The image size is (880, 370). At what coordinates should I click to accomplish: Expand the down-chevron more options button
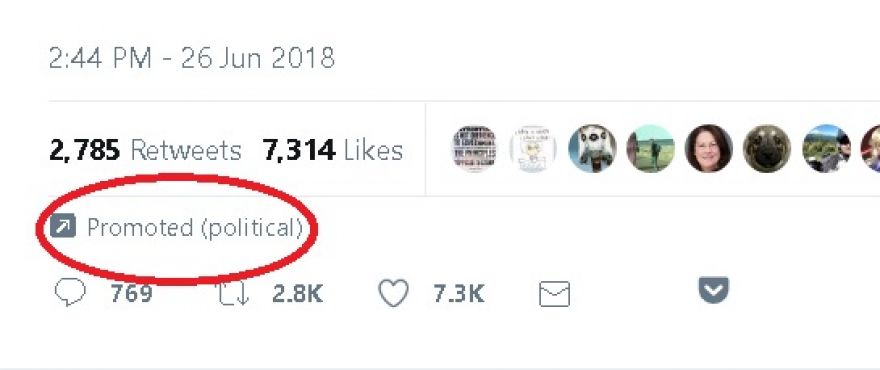pyautogui.click(x=713, y=290)
